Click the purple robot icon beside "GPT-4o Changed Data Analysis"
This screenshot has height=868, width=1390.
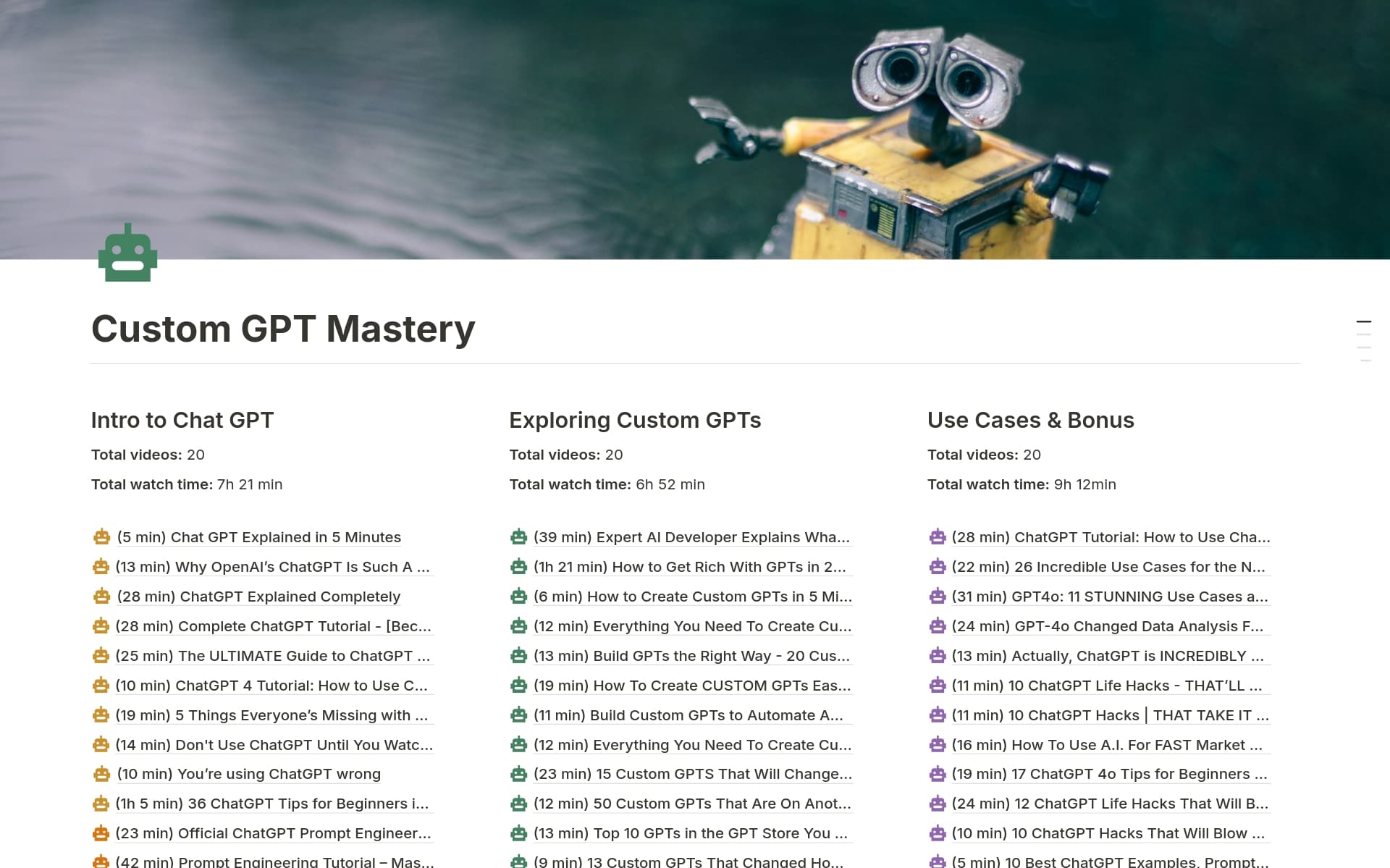pos(937,626)
